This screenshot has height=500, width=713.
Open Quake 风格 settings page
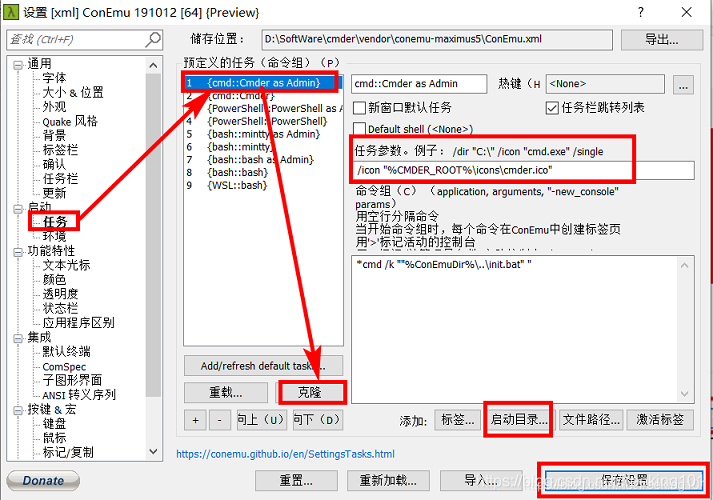pos(70,121)
